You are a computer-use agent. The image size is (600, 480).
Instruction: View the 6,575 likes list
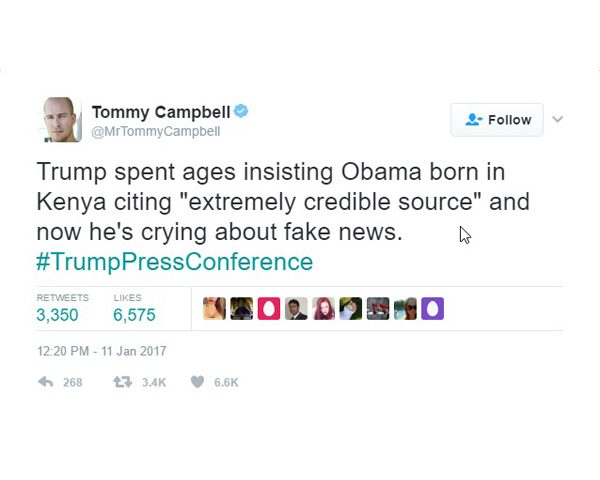coord(134,315)
